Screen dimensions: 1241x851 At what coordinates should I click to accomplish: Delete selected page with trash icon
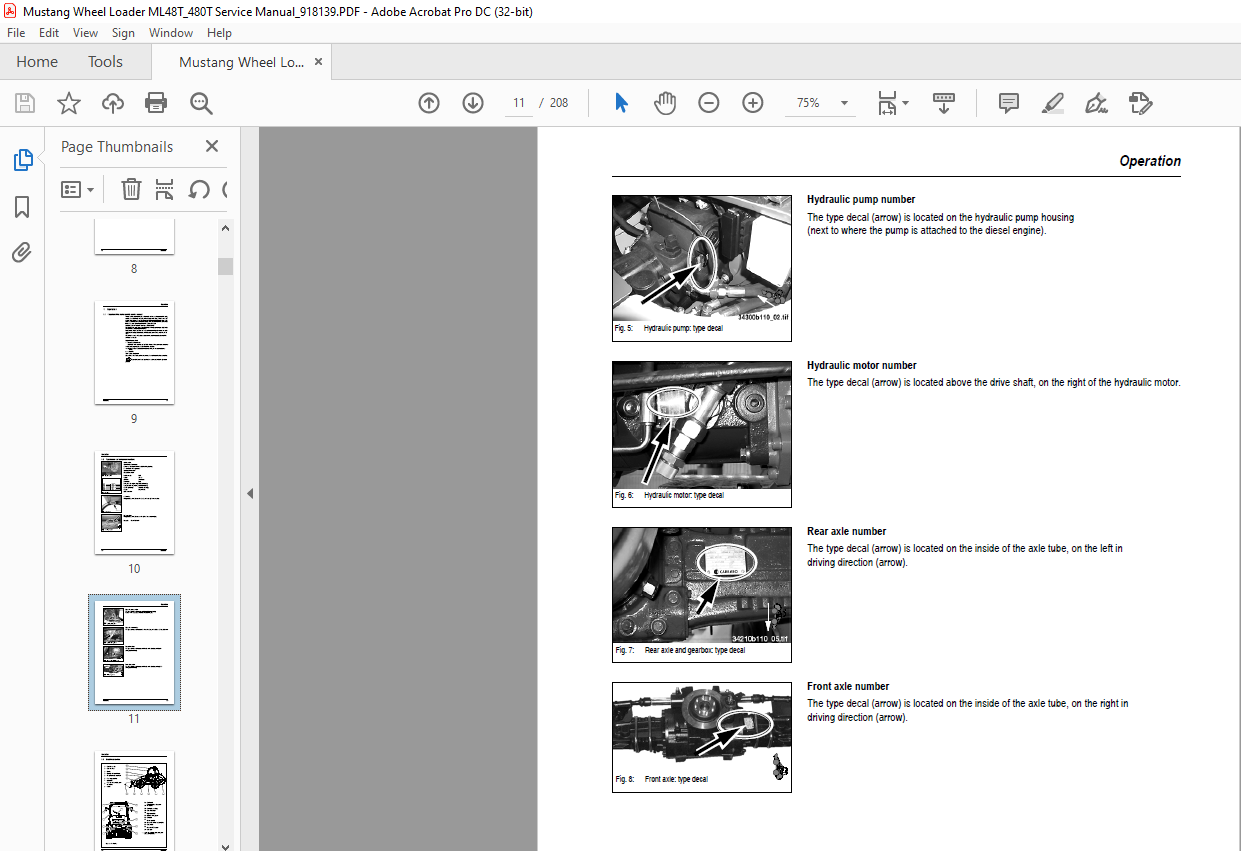coord(131,189)
